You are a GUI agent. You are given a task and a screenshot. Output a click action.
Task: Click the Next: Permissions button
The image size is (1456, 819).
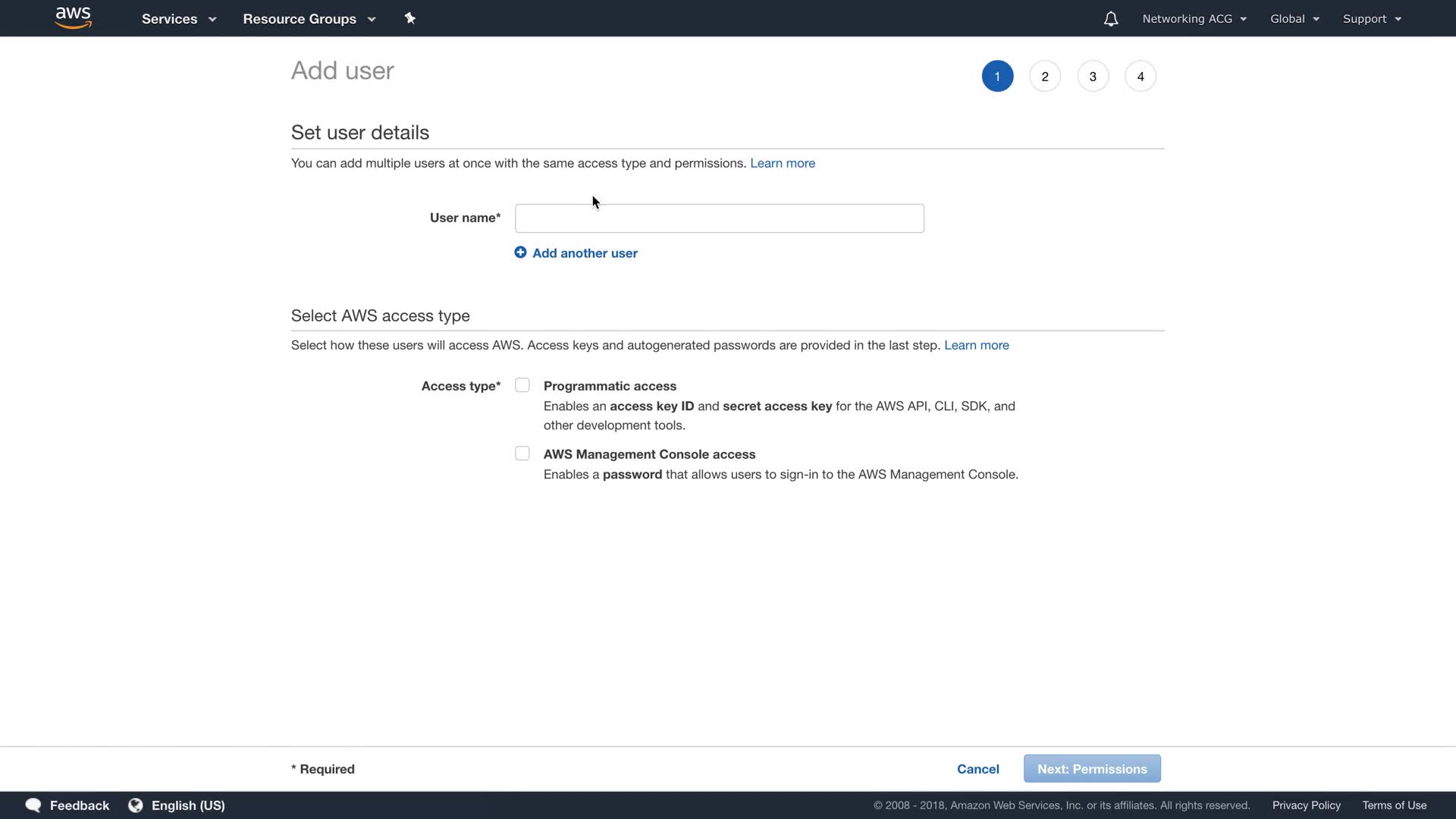pos(1092,769)
